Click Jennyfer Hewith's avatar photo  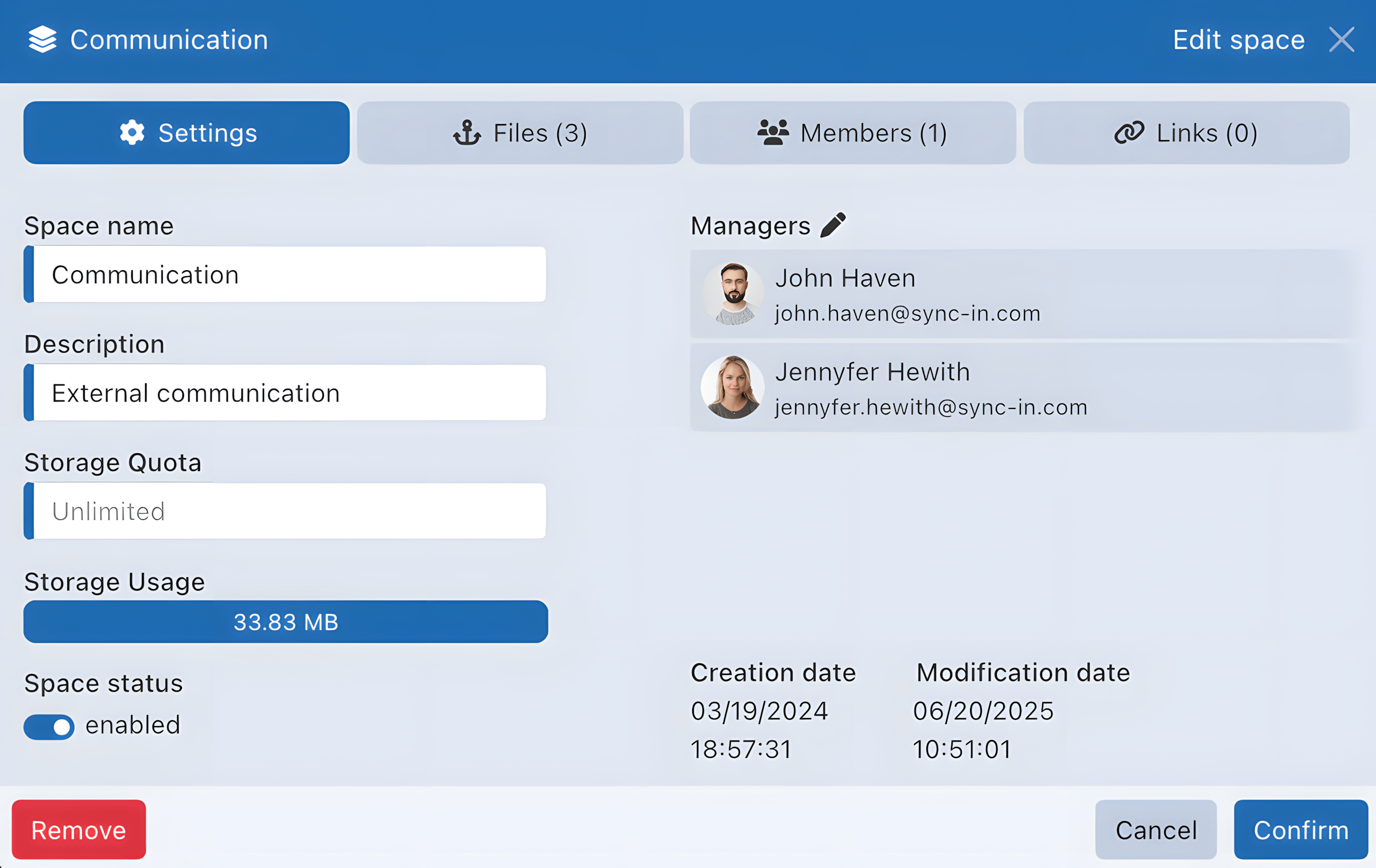pyautogui.click(x=733, y=388)
